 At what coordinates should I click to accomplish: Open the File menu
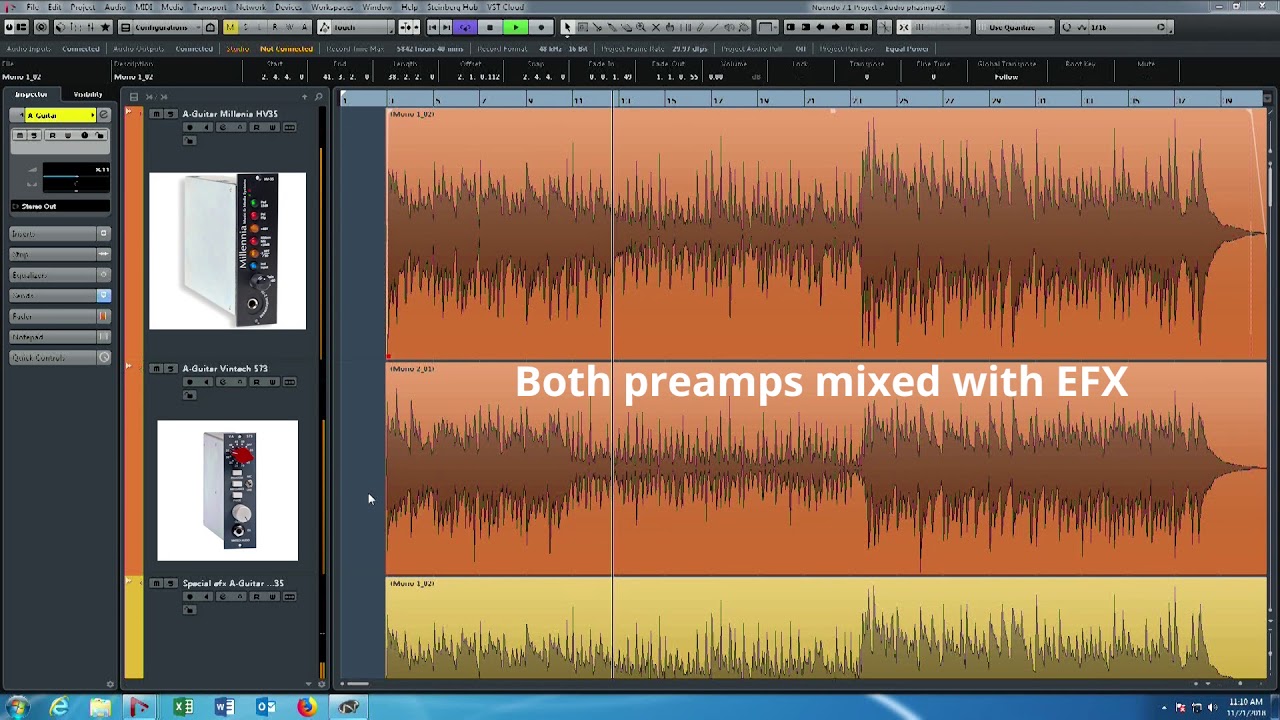coord(33,7)
